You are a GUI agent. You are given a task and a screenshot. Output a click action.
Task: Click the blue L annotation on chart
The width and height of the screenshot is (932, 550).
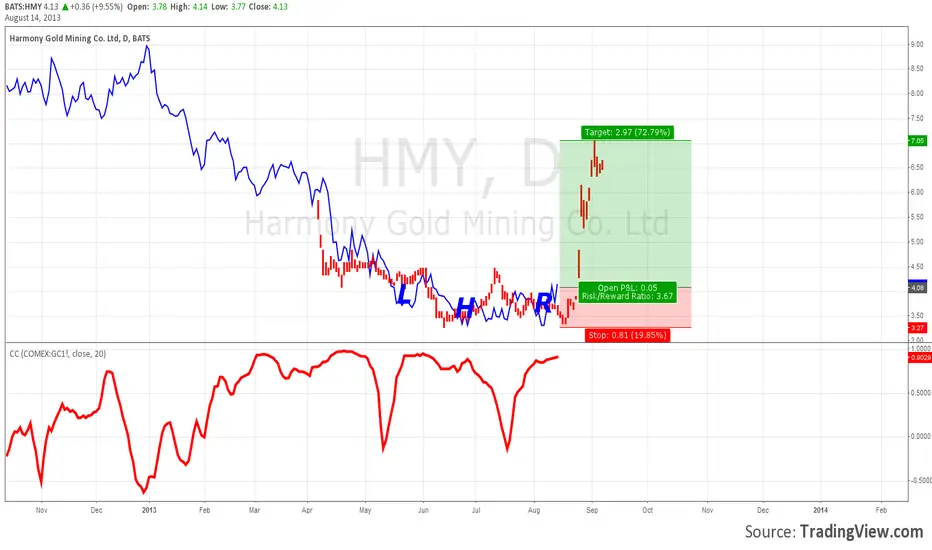click(404, 295)
